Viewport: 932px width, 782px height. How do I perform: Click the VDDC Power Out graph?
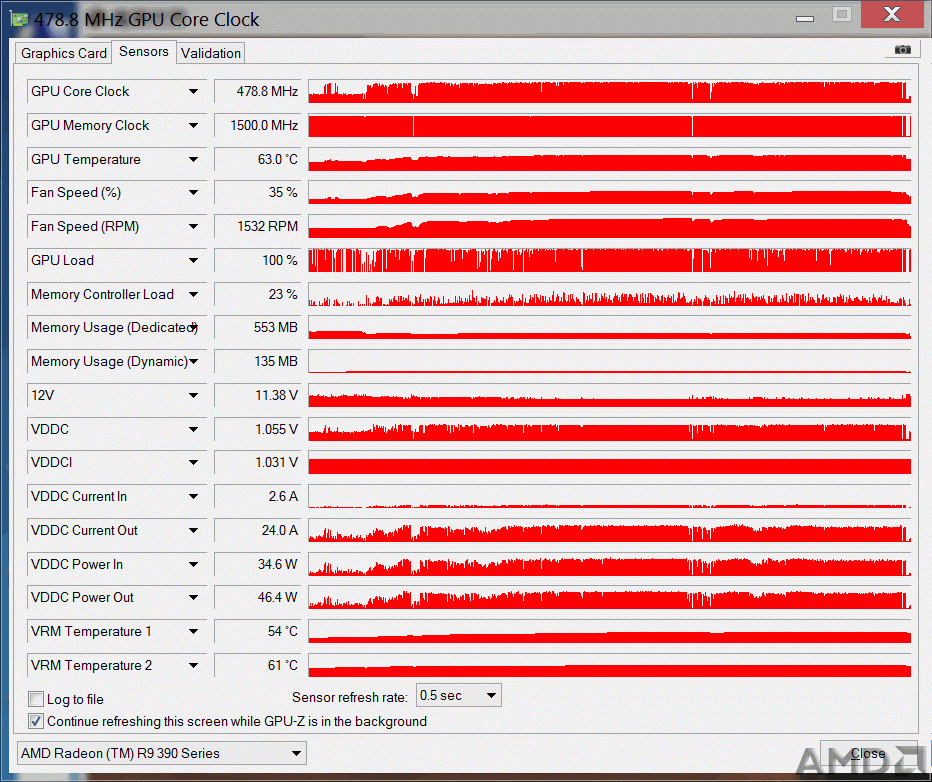tap(609, 597)
